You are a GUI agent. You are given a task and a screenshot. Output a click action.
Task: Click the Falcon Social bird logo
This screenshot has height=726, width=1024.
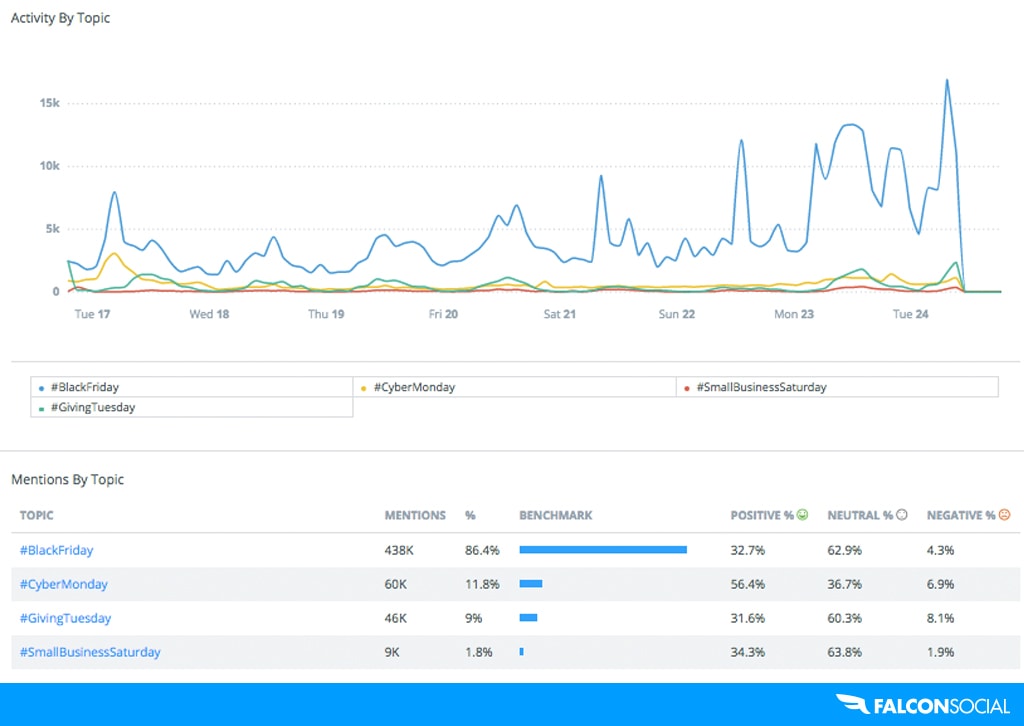tap(852, 706)
